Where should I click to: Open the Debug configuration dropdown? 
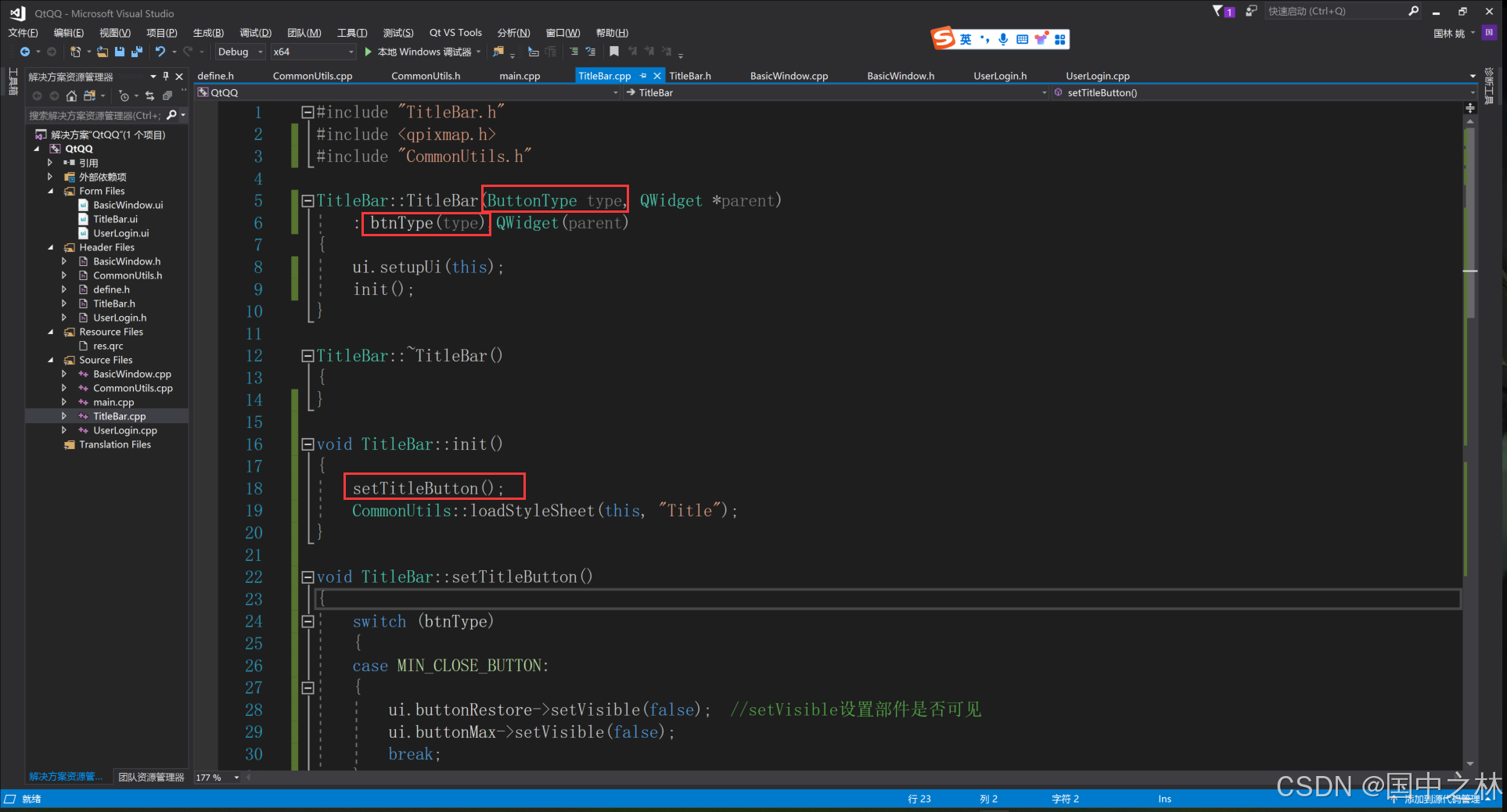tap(240, 52)
